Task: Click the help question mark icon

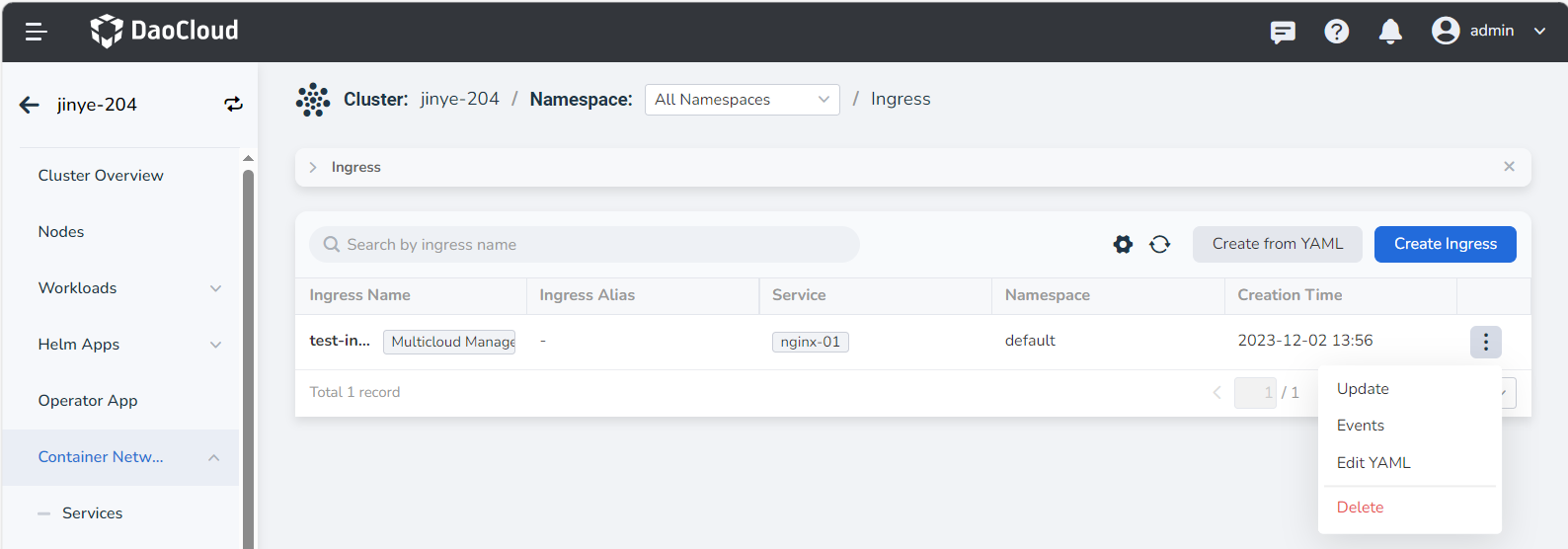Action: (x=1336, y=32)
